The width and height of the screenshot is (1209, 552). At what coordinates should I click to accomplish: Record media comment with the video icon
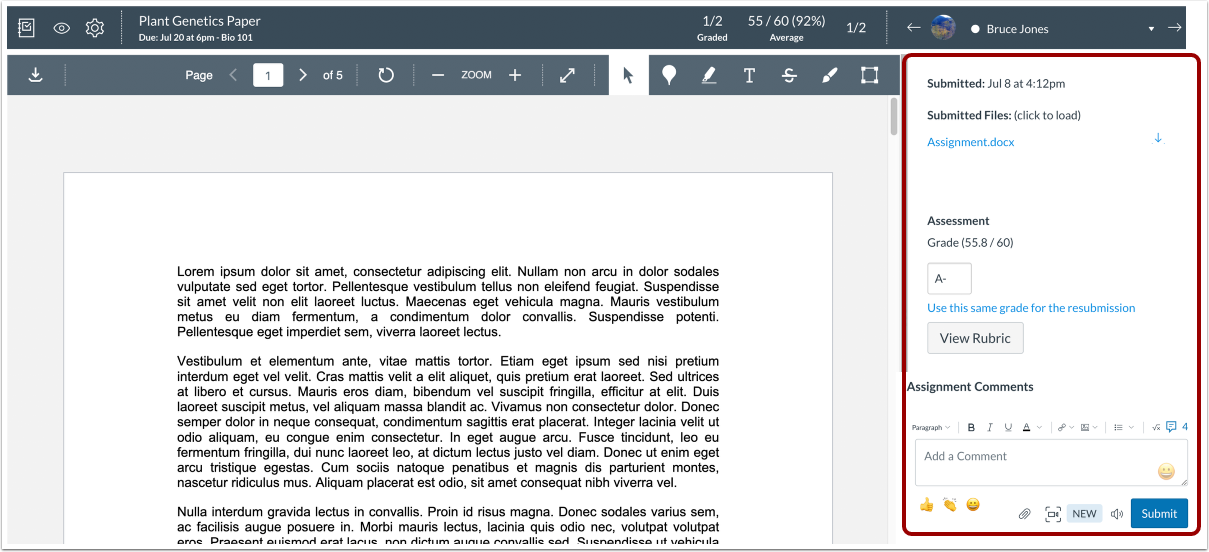point(1053,514)
